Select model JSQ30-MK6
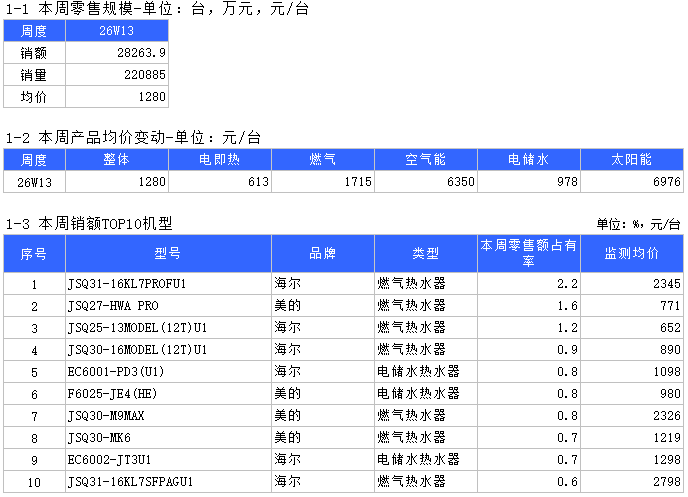This screenshot has height=497, width=688. coord(99,438)
